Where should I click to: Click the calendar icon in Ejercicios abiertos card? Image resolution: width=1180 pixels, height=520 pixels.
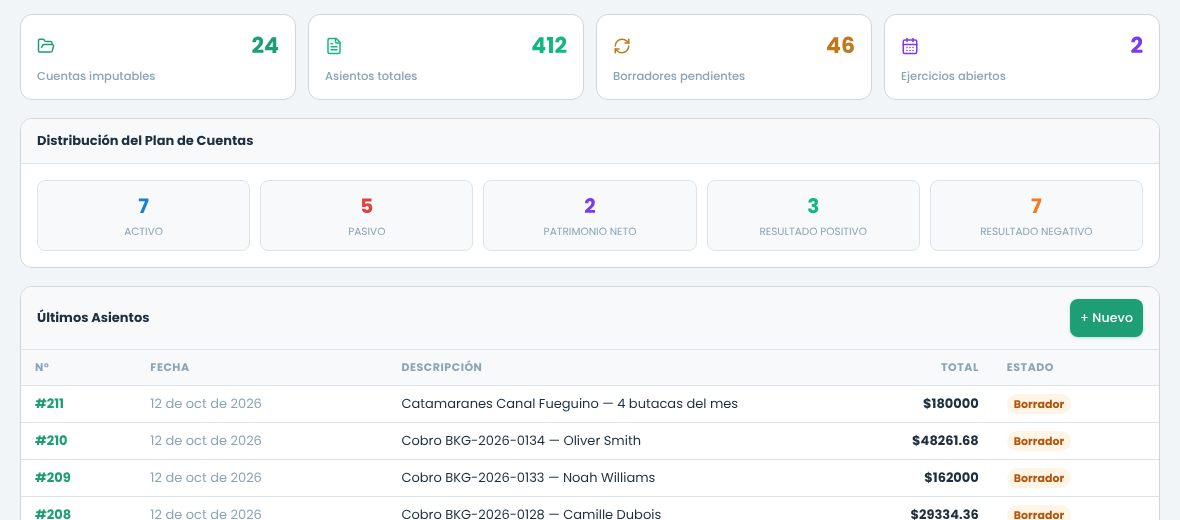[910, 46]
